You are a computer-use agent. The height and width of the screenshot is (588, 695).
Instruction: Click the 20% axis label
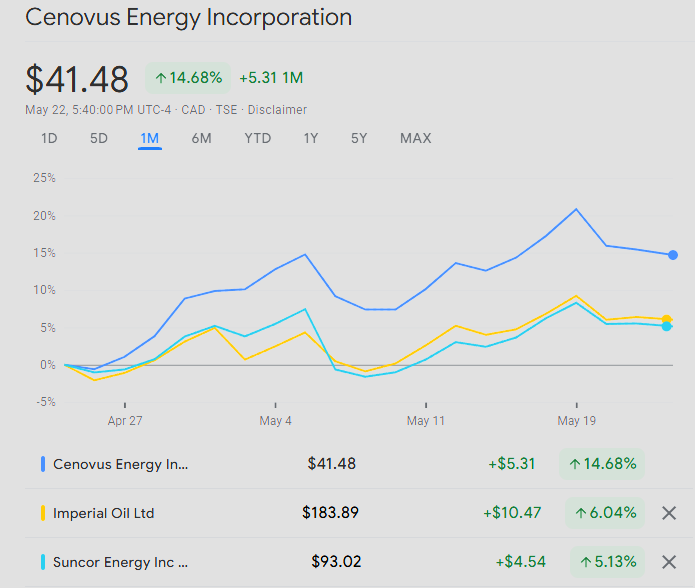[x=44, y=216]
